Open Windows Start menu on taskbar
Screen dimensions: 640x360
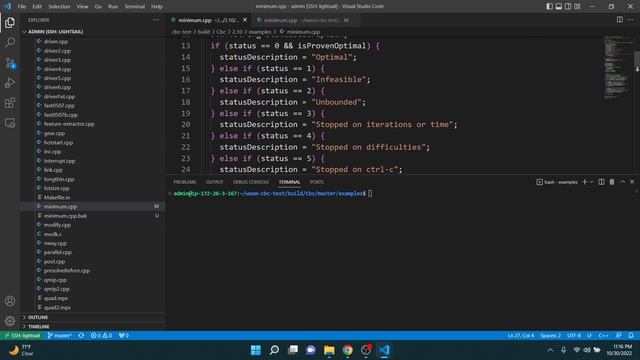(x=256, y=350)
